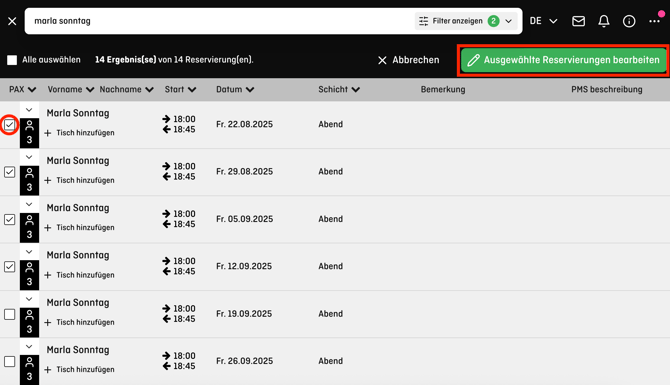Sort by the Nachname column
670x385 pixels.
point(126,89)
